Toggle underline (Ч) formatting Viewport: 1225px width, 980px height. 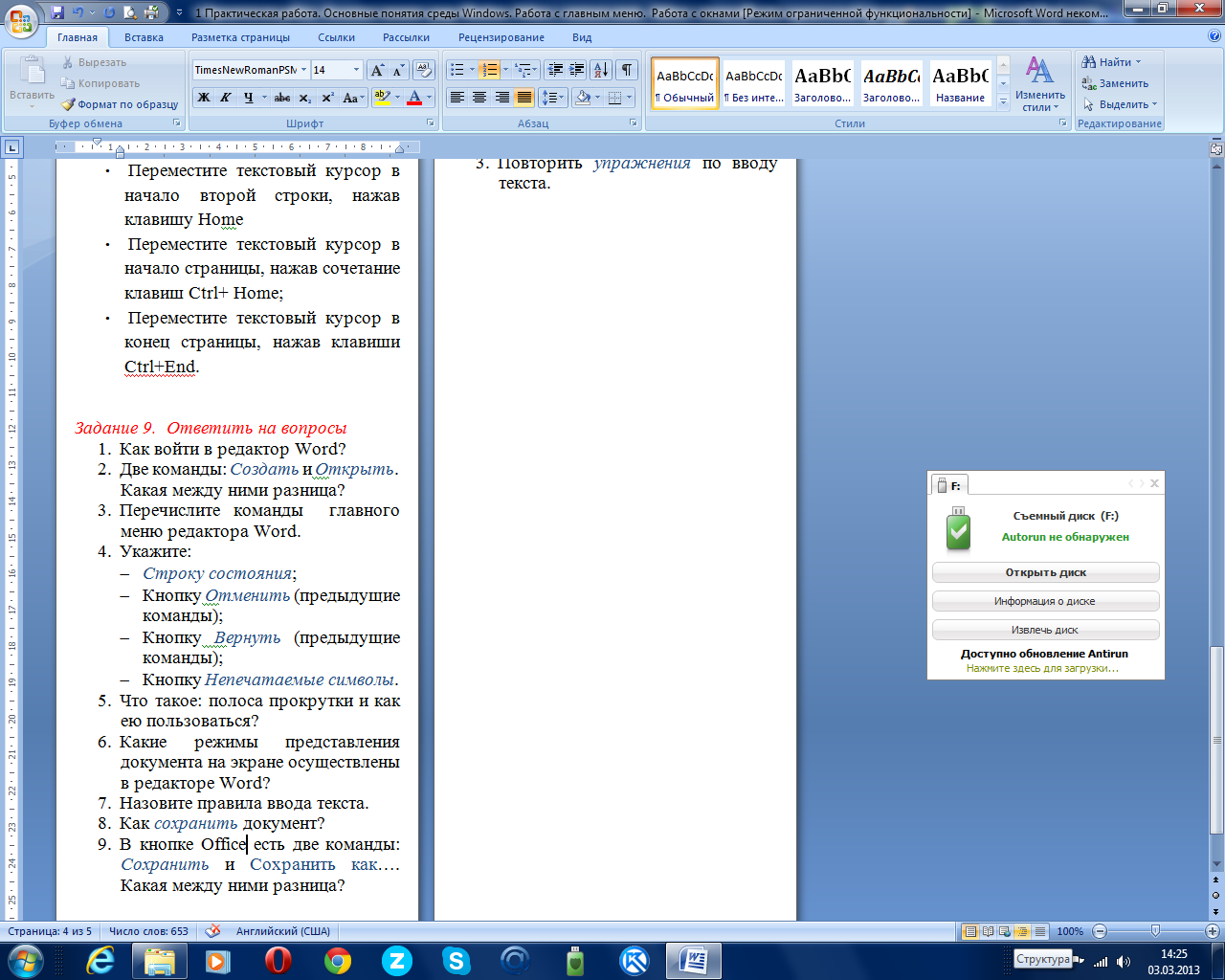click(249, 98)
